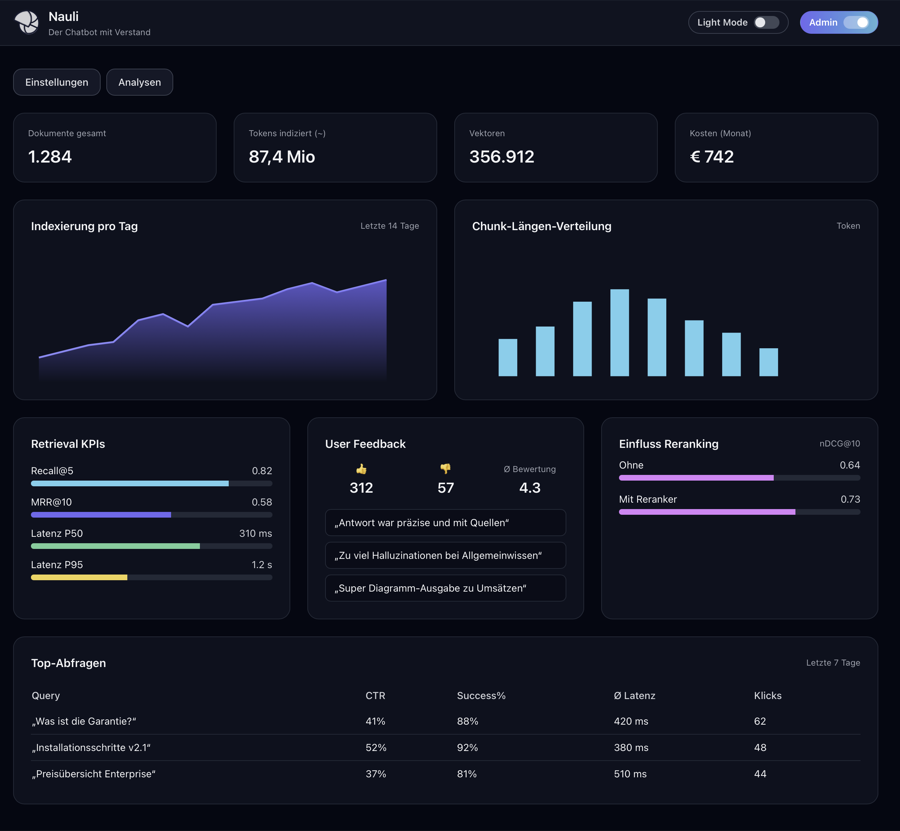Select the quote „Antwort war präzise und mit Quellen“
This screenshot has height=831, width=900.
[445, 522]
